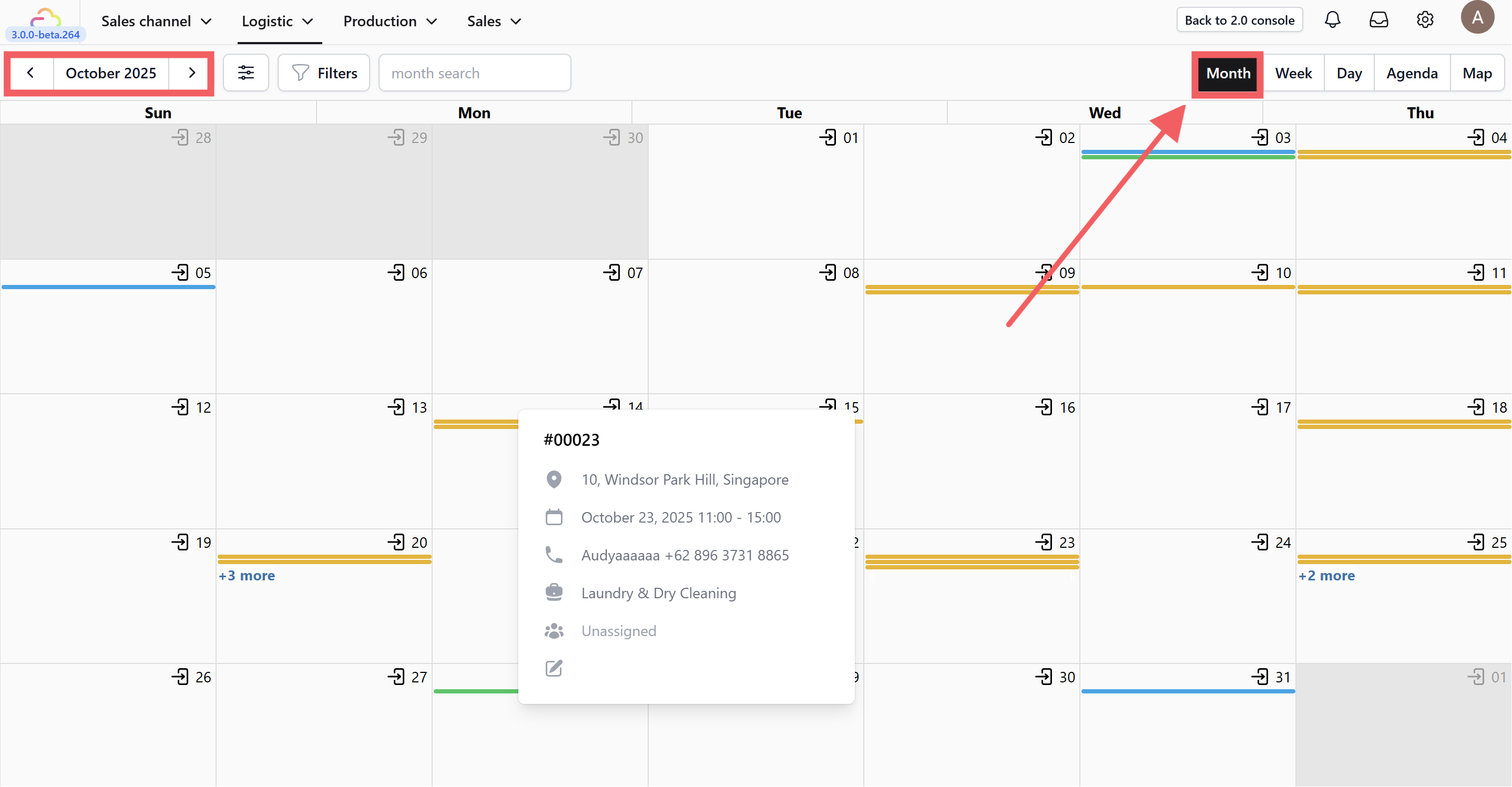Switch to the Agenda view tab

[x=1411, y=73]
